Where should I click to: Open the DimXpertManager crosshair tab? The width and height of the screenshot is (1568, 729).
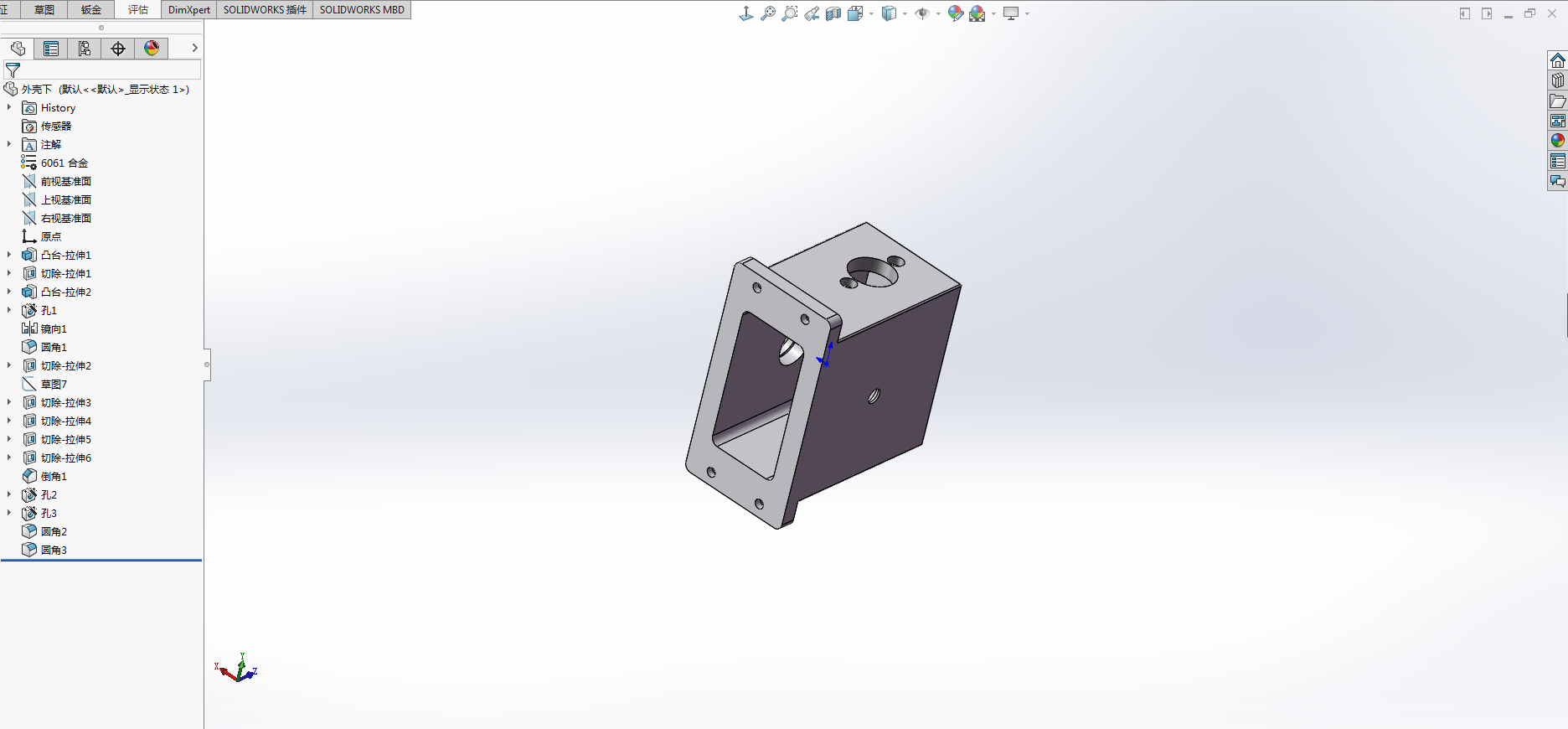pyautogui.click(x=118, y=49)
